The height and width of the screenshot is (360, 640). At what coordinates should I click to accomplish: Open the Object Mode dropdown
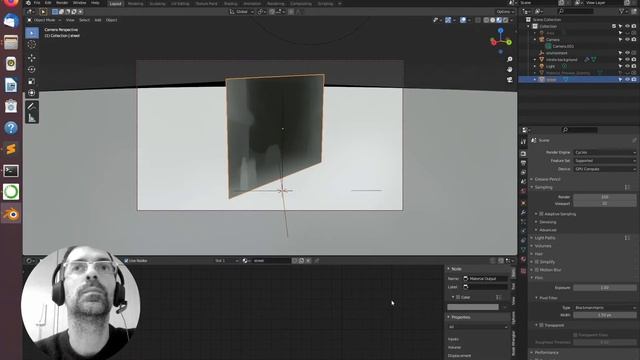click(44, 20)
